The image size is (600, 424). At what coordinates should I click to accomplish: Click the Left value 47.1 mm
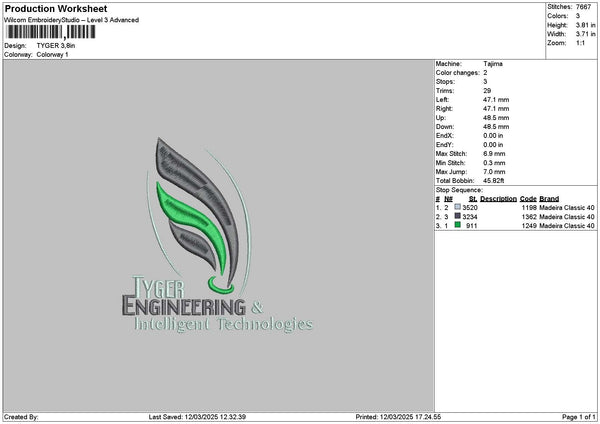(496, 100)
